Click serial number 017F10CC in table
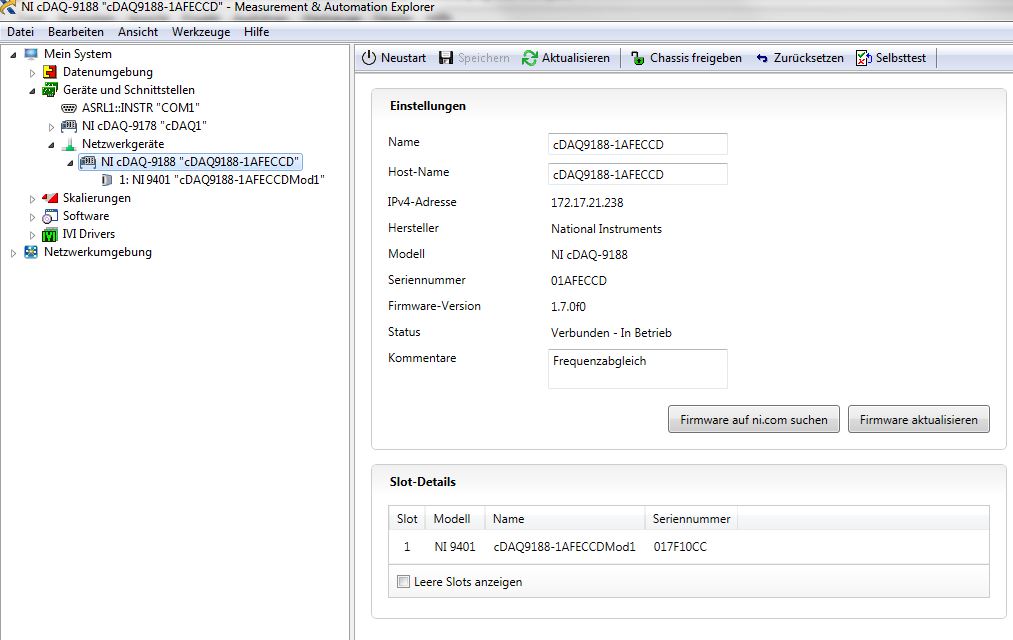 tap(680, 547)
